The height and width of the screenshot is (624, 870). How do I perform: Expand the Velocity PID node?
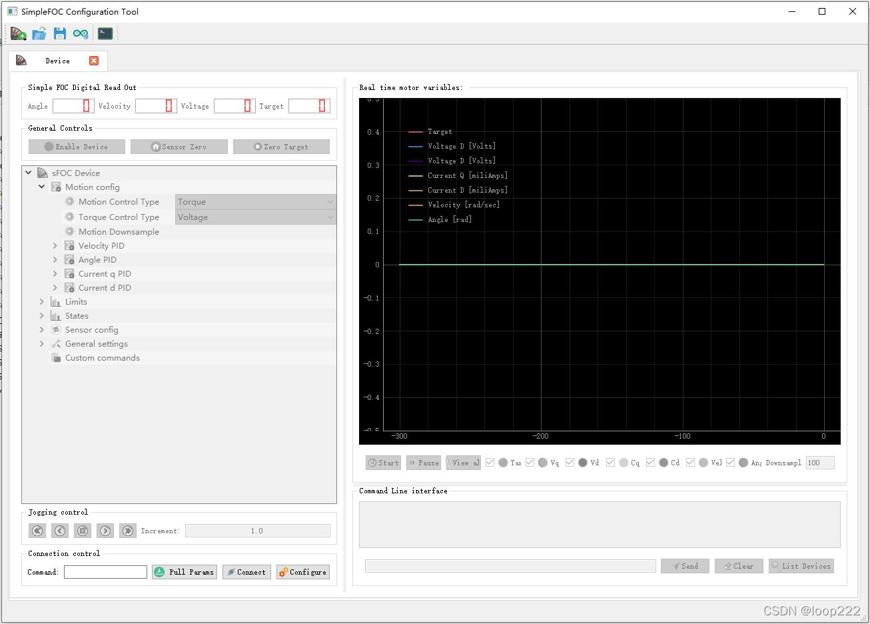click(55, 245)
